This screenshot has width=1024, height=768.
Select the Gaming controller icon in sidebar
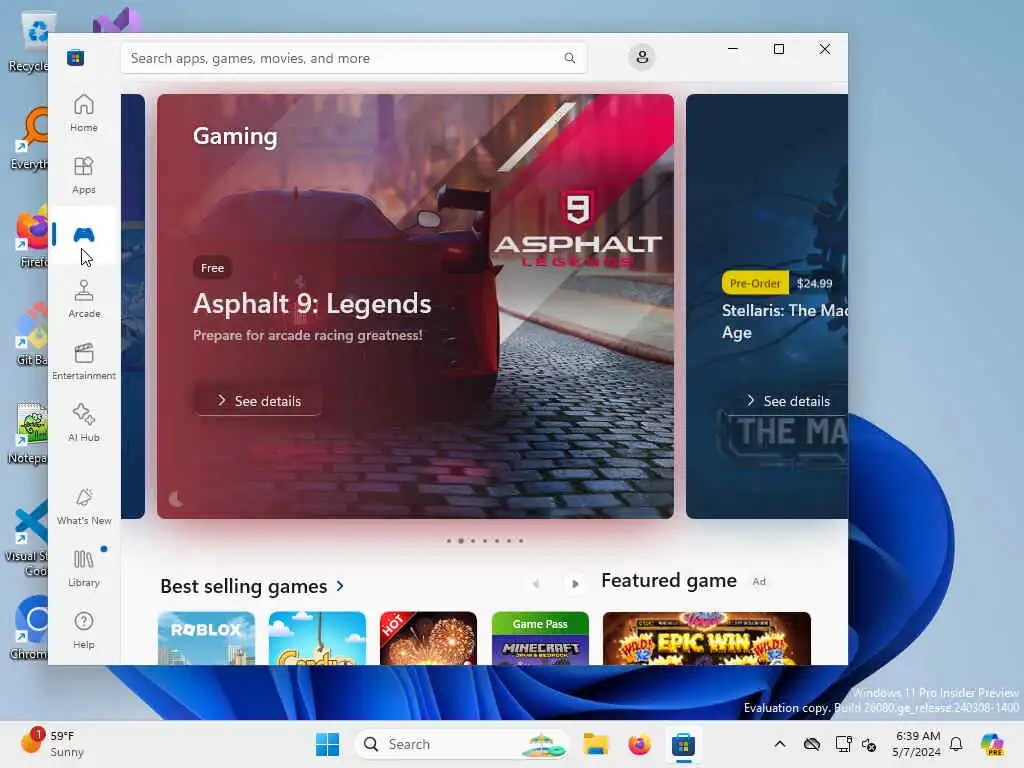84,234
